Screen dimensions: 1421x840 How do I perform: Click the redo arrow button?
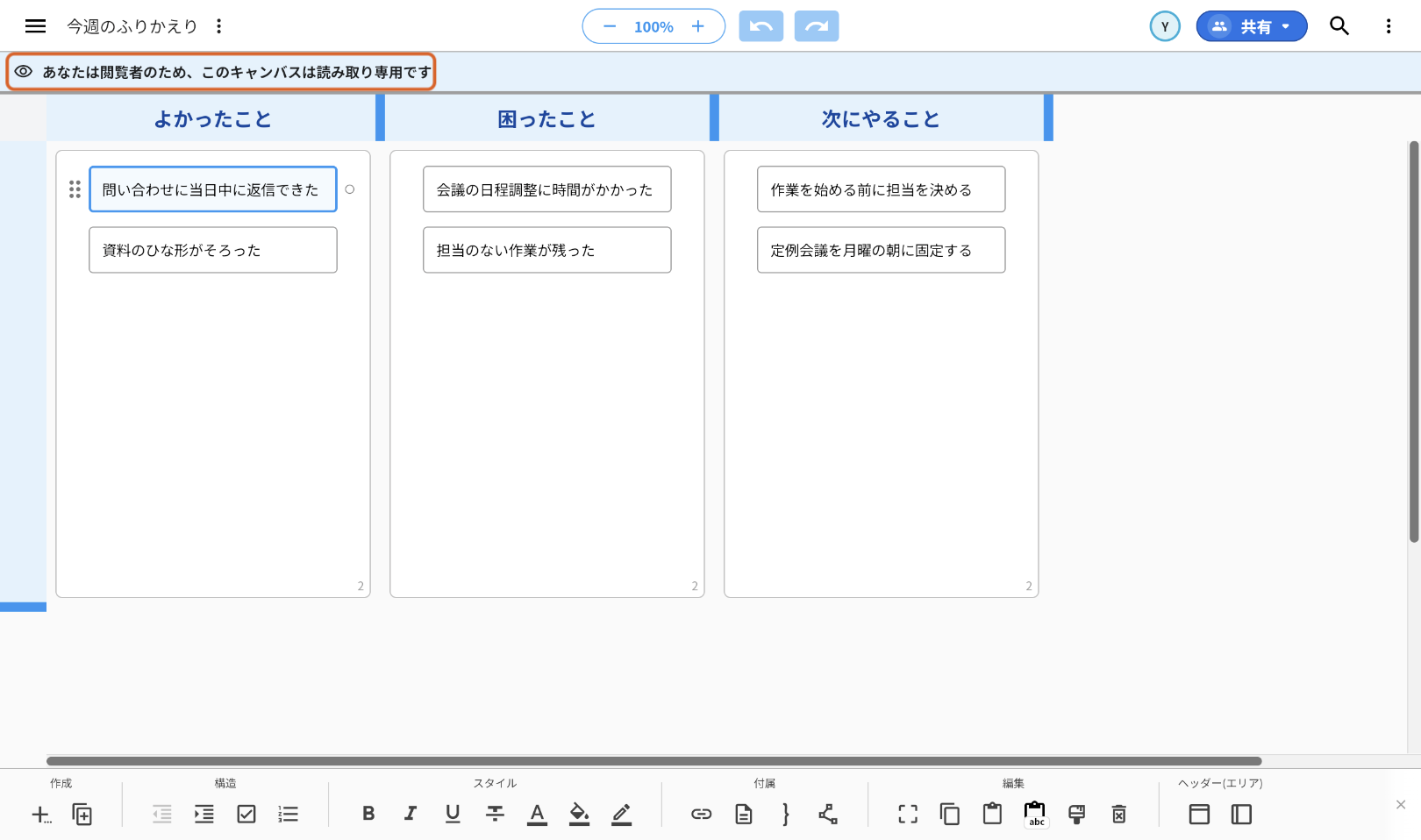[x=817, y=26]
